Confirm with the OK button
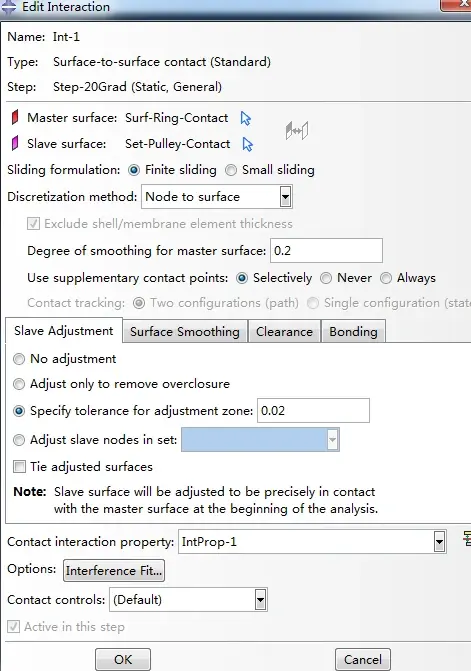The height and width of the screenshot is (671, 471). pyautogui.click(x=123, y=659)
